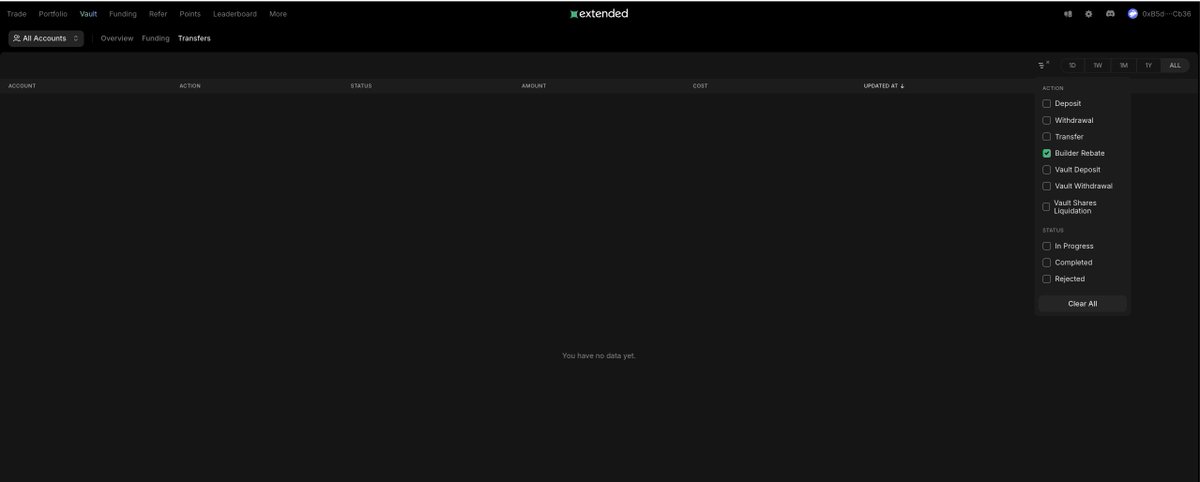Clear all filters with Clear All

pos(1082,303)
